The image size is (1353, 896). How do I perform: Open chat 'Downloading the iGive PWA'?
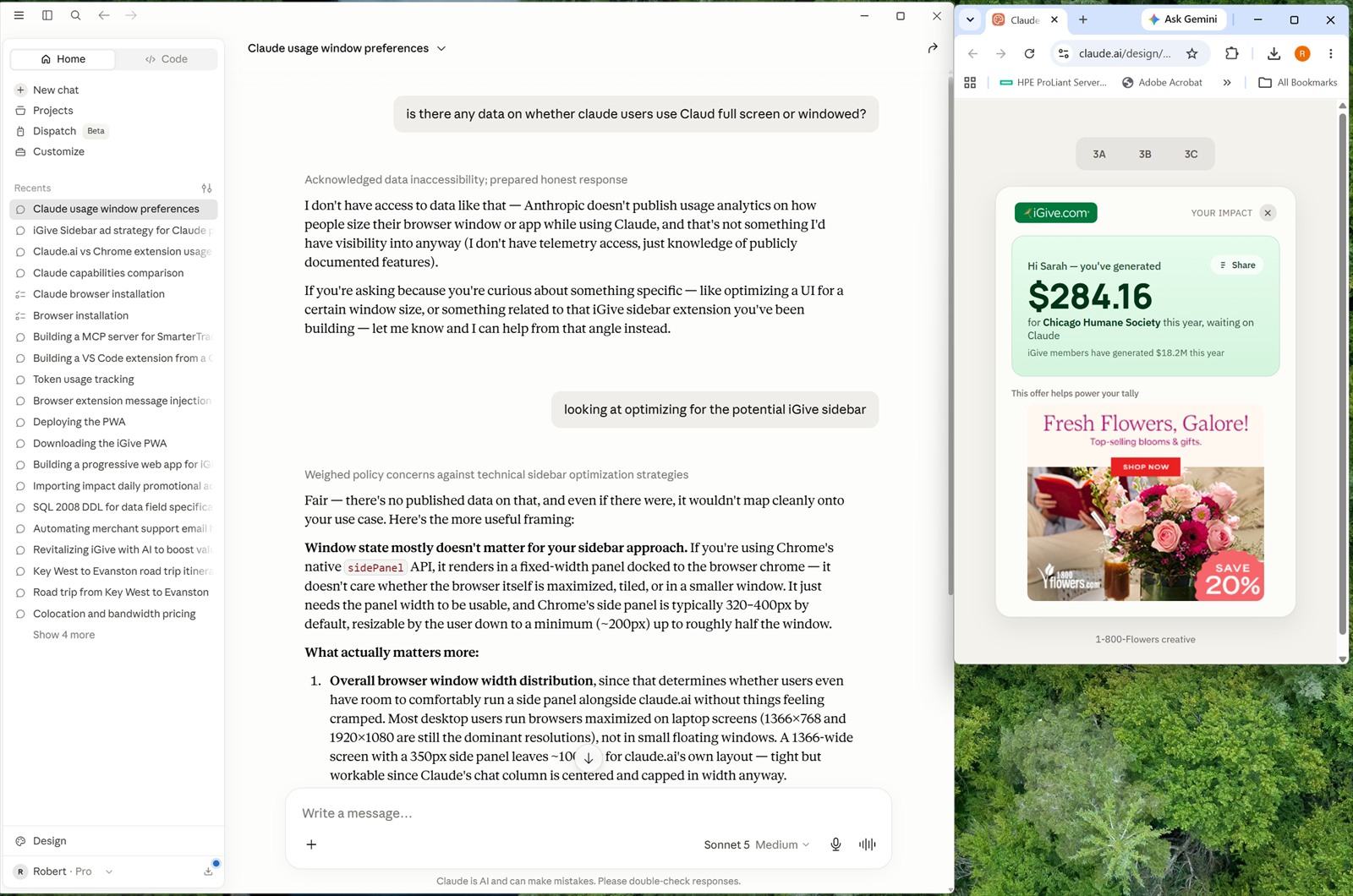[113, 443]
